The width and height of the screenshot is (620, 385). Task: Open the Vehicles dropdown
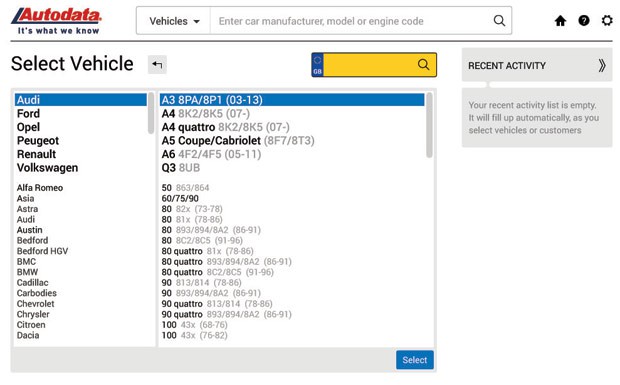coord(174,21)
